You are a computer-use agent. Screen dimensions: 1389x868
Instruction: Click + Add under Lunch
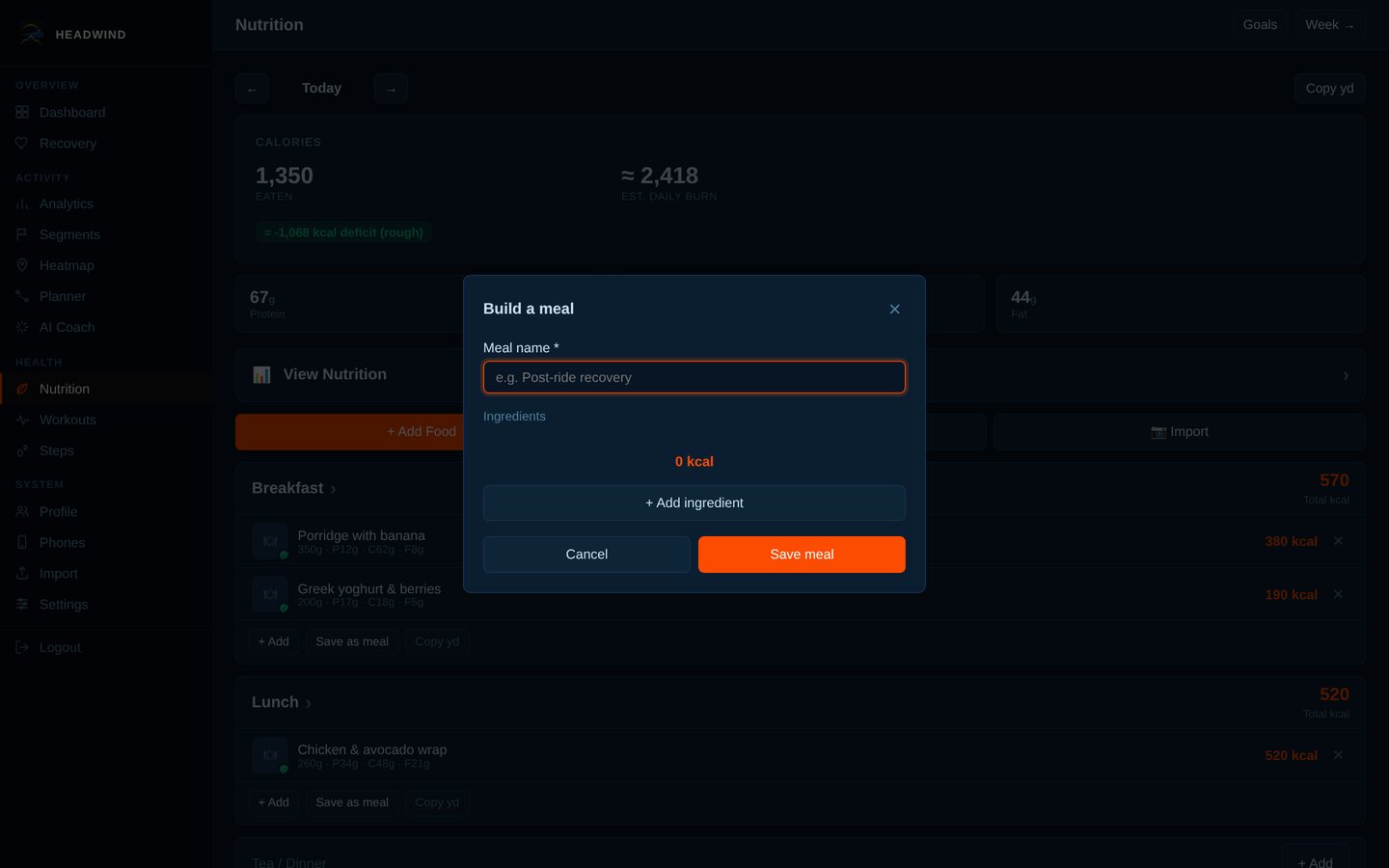coord(273,802)
